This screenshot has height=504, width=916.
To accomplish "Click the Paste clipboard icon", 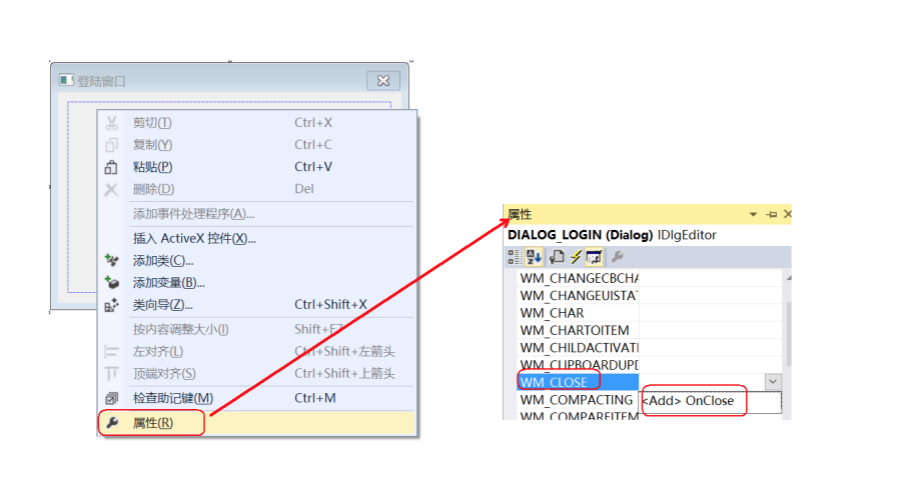I will click(112, 167).
